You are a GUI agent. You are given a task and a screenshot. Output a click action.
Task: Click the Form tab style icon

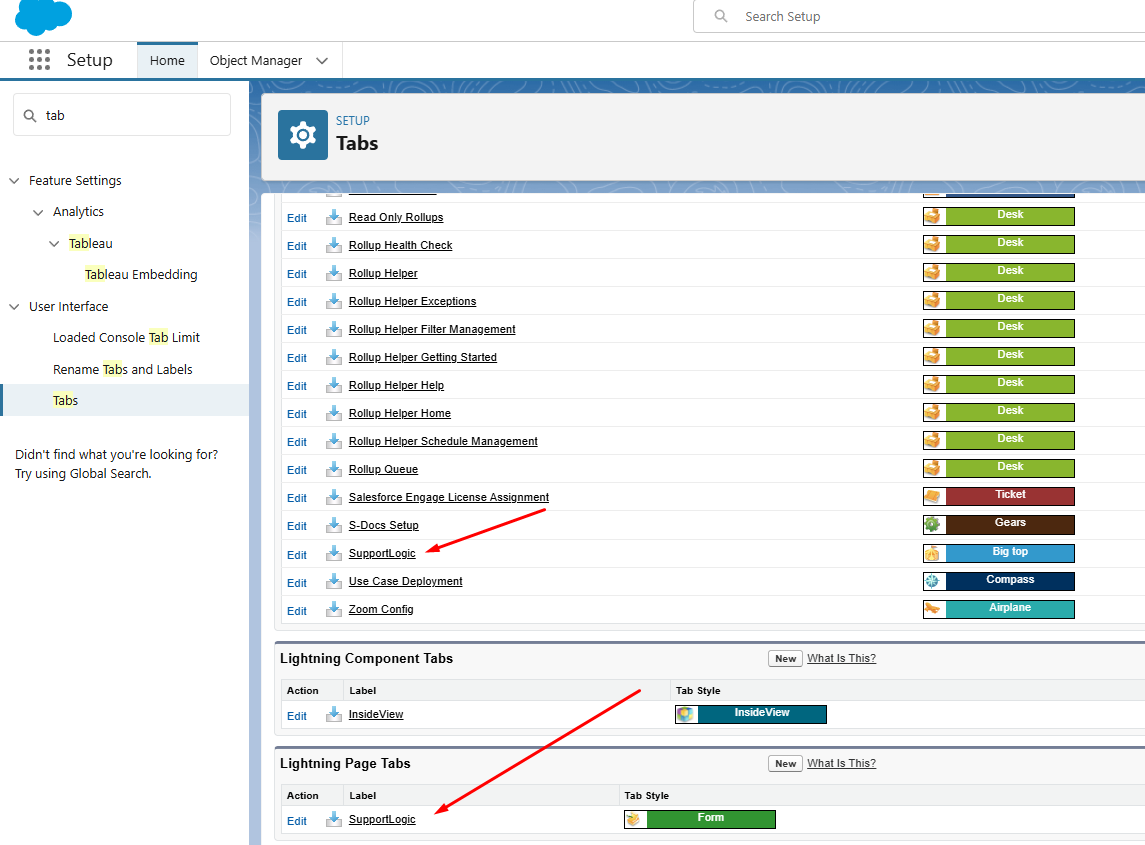point(634,819)
